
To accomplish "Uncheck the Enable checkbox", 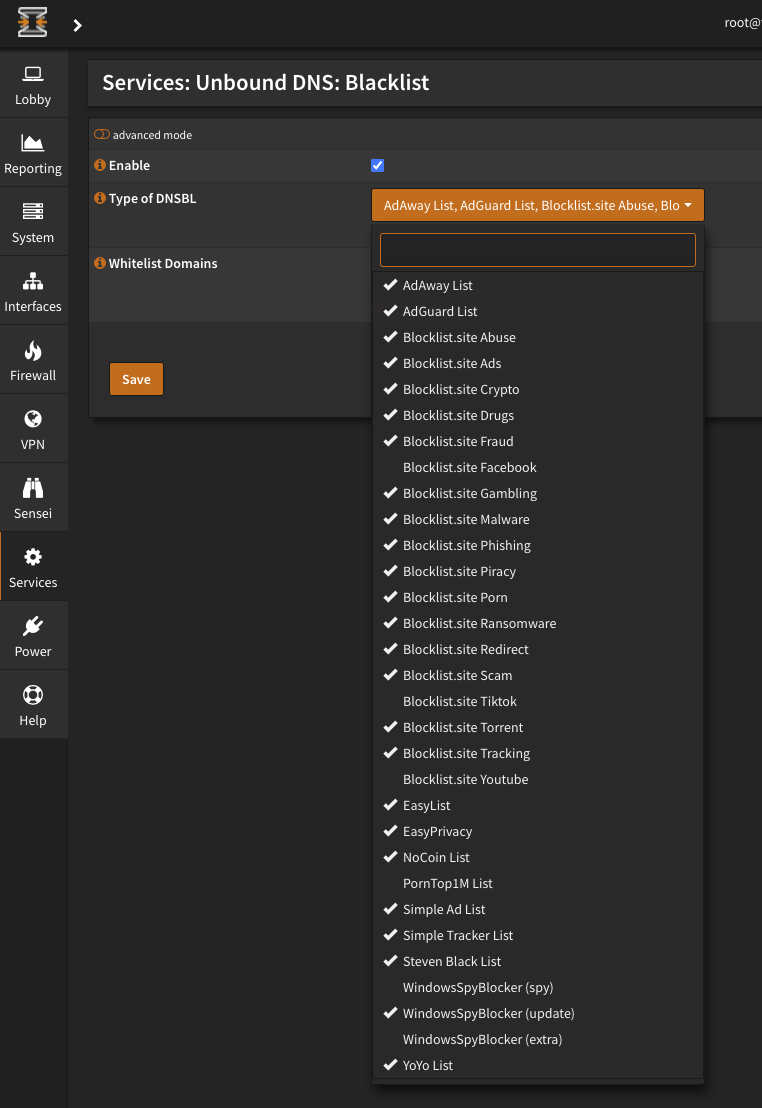I will coord(377,166).
